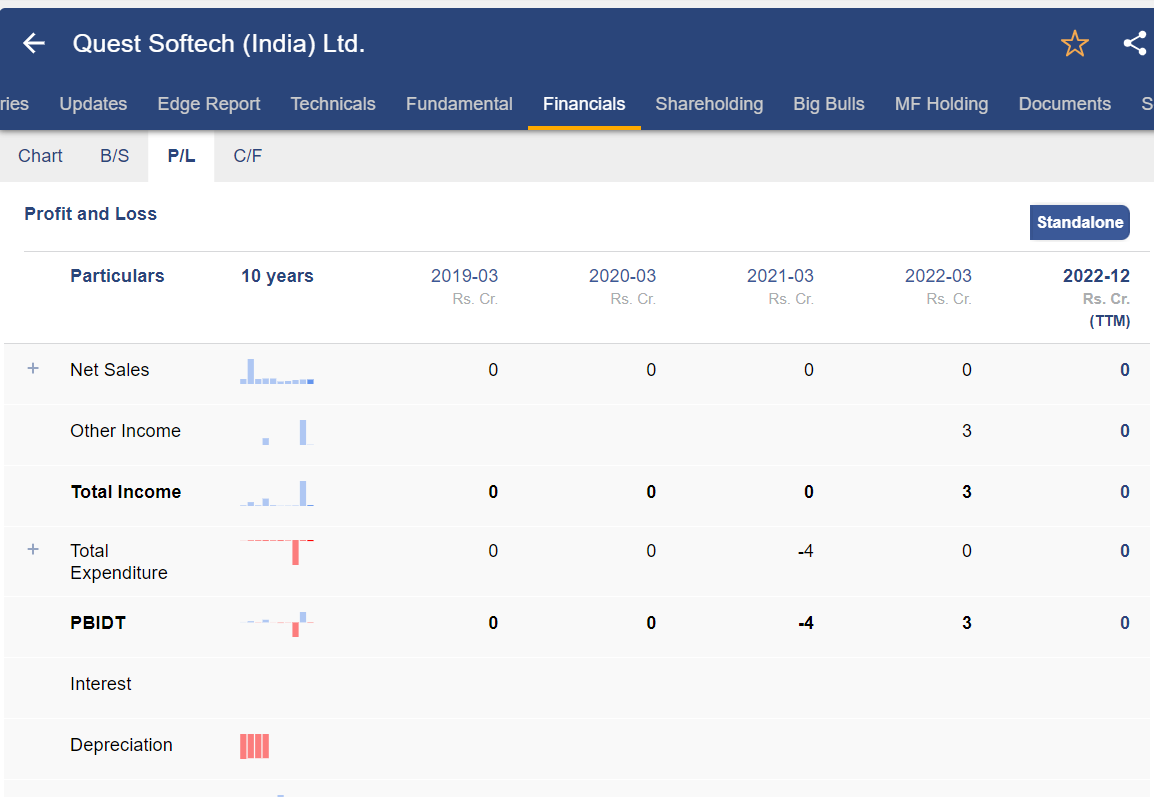Open the Big Bulls tab
Viewport: 1154px width, 797px height.
829,104
